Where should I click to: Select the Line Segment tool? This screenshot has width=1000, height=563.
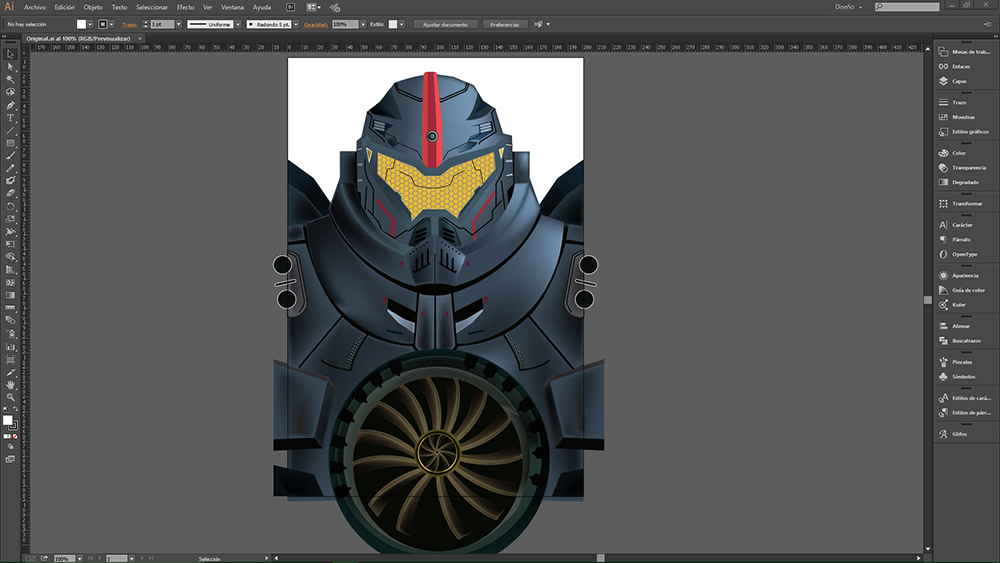point(10,131)
